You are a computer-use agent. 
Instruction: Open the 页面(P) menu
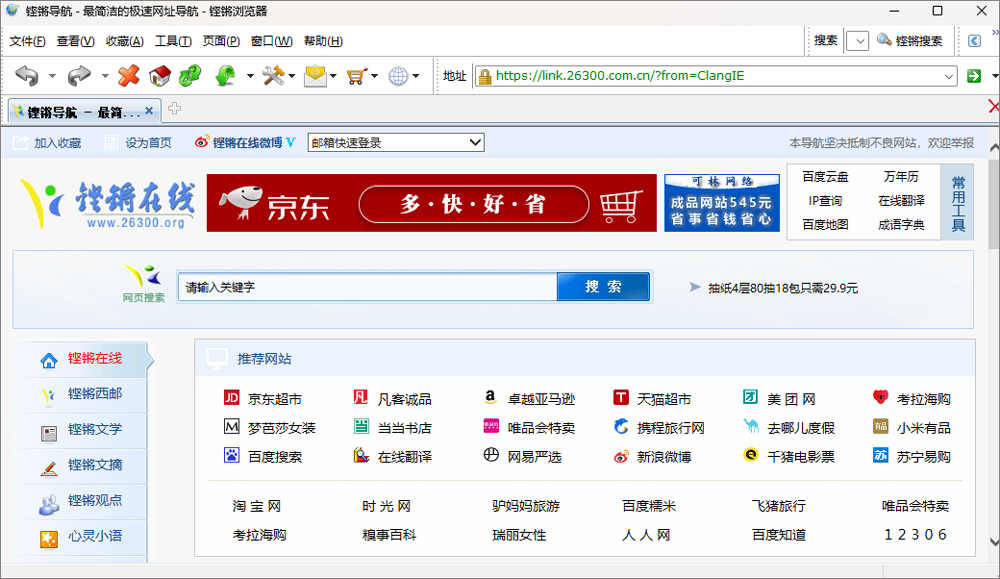click(x=221, y=41)
